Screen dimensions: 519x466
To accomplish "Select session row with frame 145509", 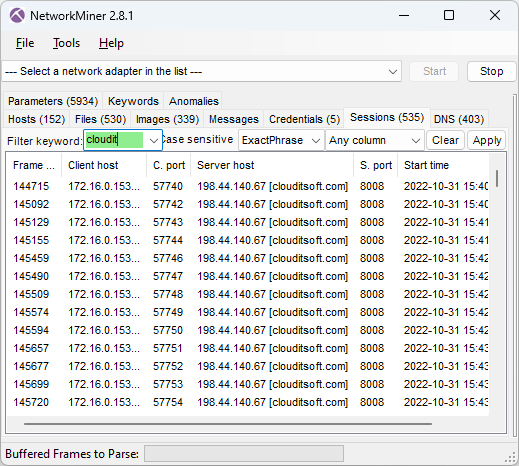I will click(248, 294).
